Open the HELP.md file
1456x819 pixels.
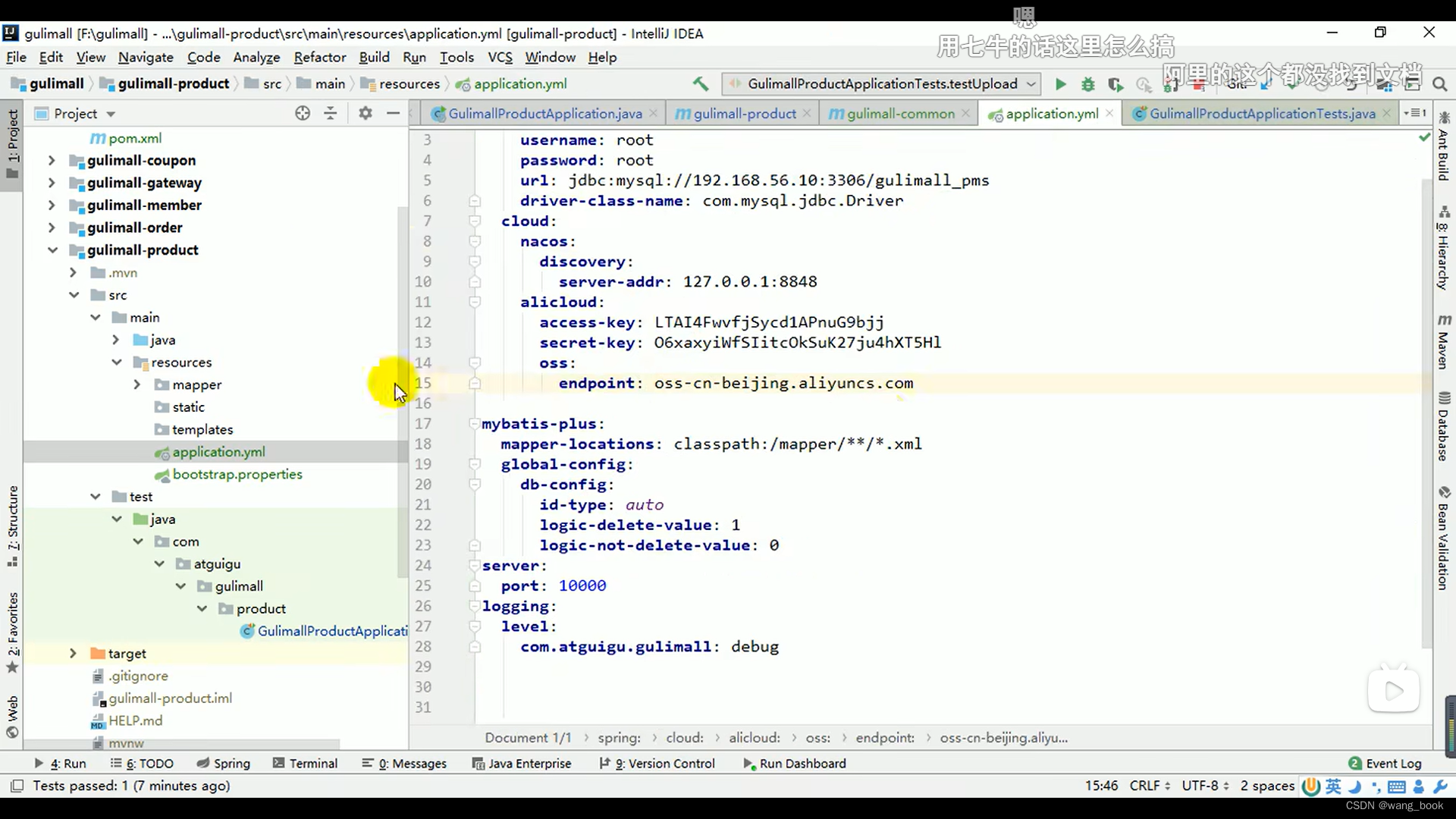127,720
